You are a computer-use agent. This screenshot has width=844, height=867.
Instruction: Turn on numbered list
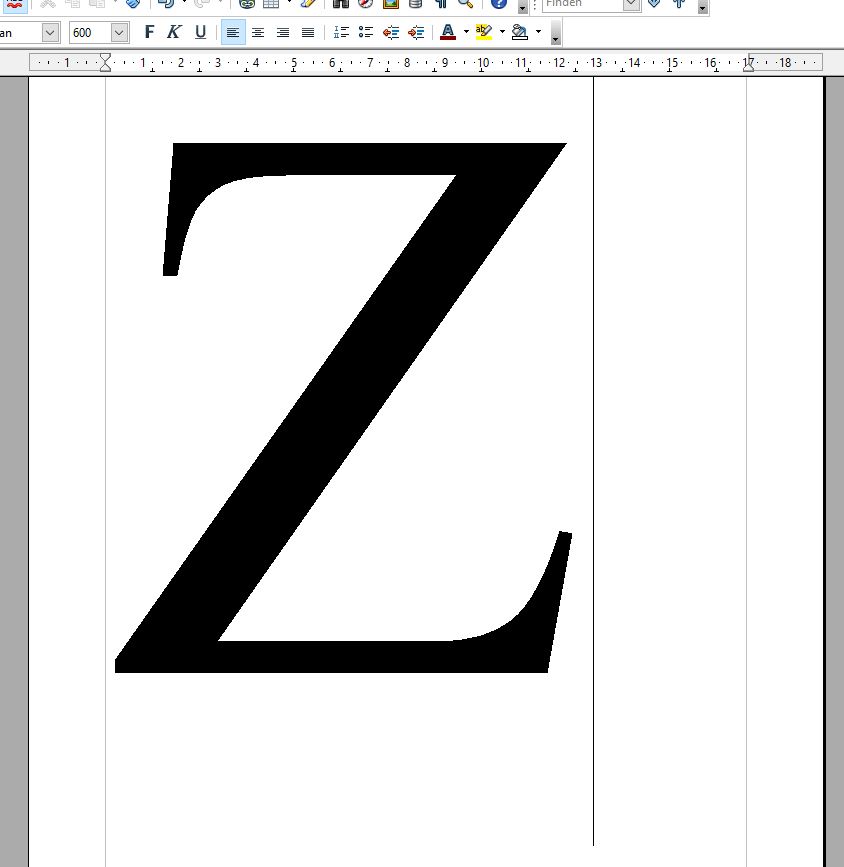341,33
